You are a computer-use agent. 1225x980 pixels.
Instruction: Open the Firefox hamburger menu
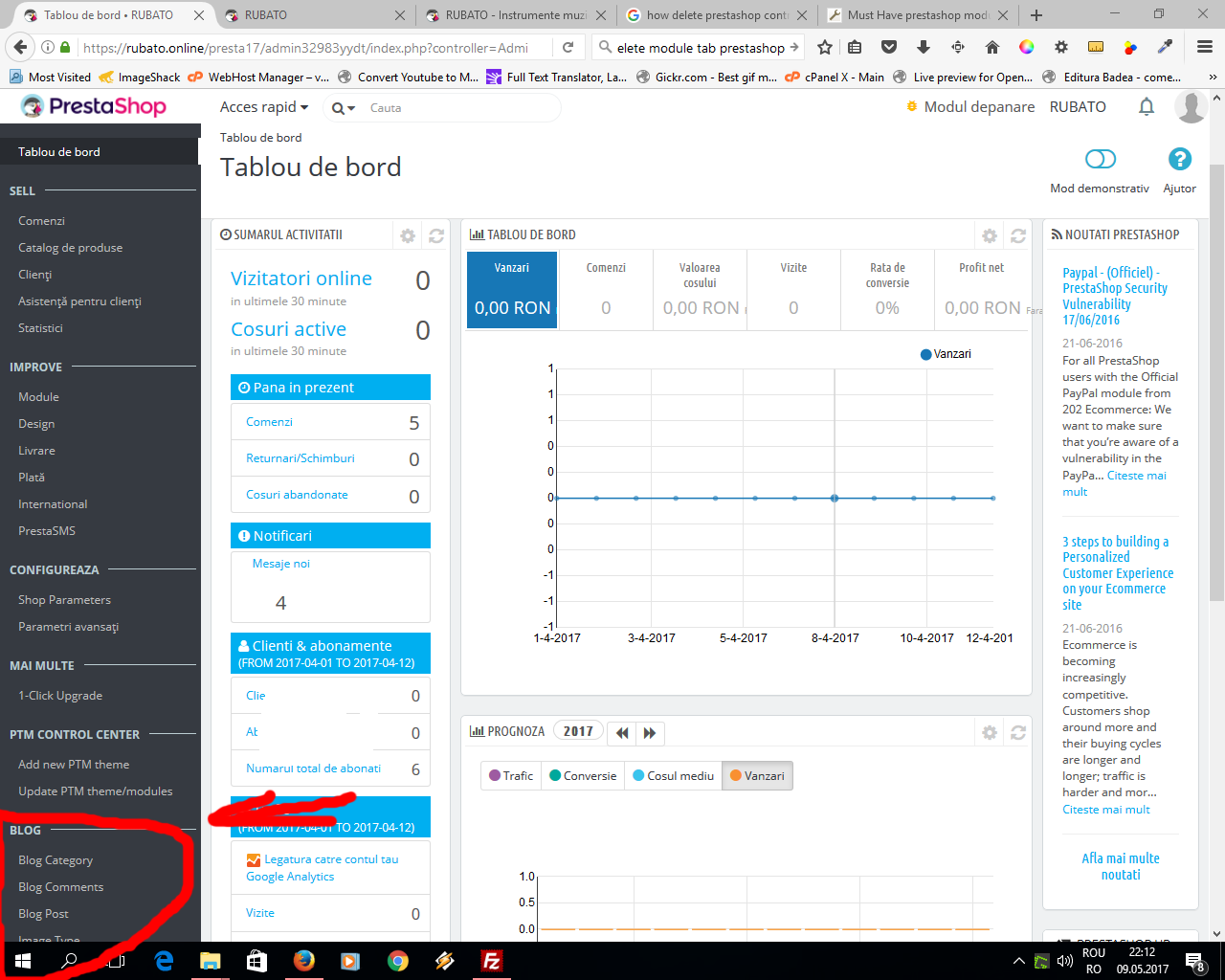click(1206, 47)
